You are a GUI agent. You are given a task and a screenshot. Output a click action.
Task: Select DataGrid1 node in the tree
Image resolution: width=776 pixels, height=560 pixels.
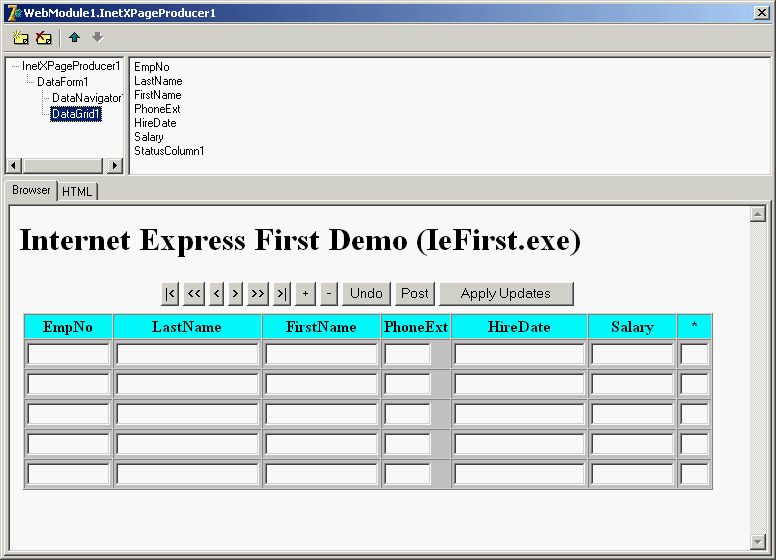pos(76,114)
